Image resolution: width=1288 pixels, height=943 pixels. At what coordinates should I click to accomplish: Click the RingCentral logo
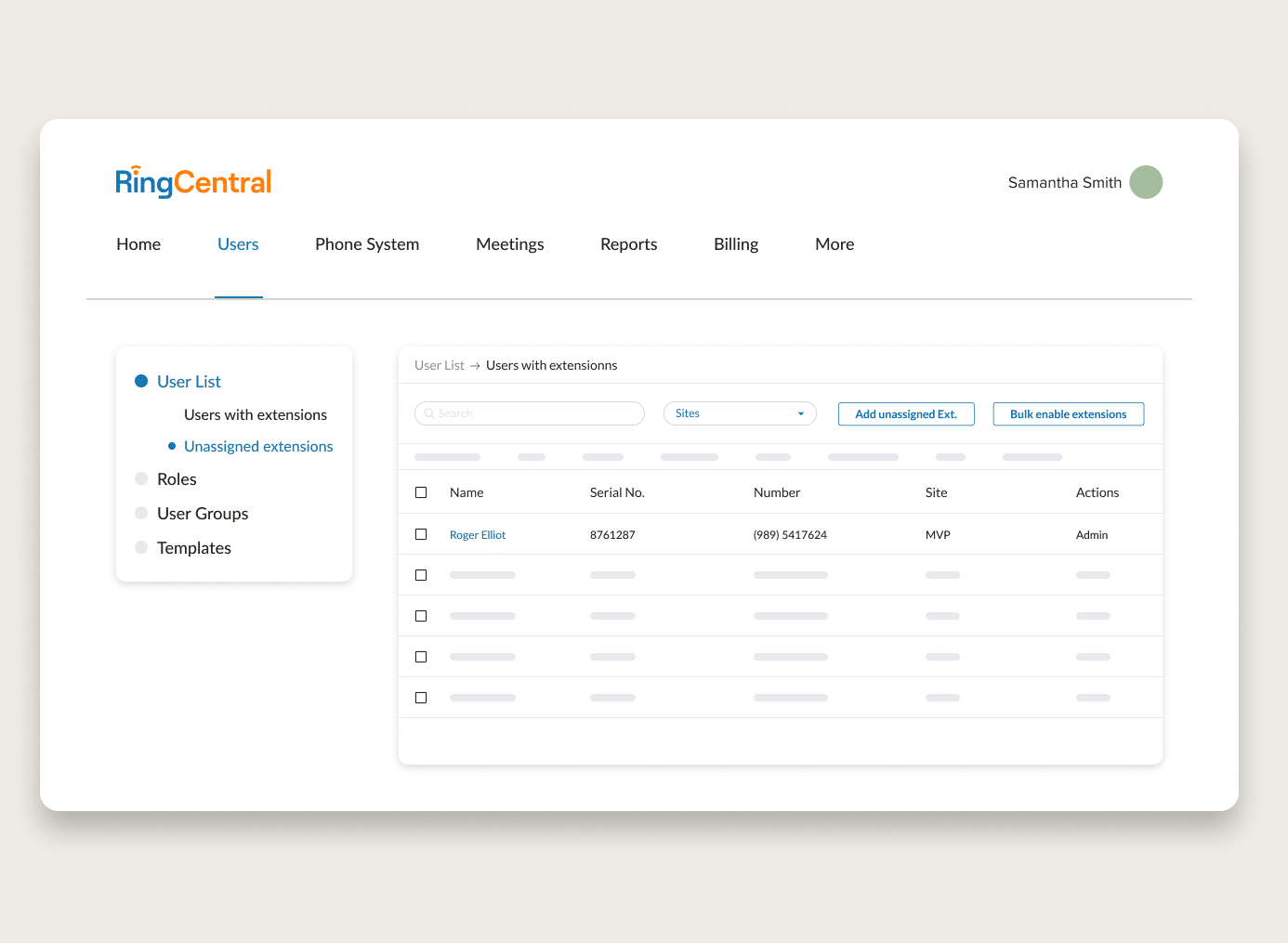click(193, 182)
